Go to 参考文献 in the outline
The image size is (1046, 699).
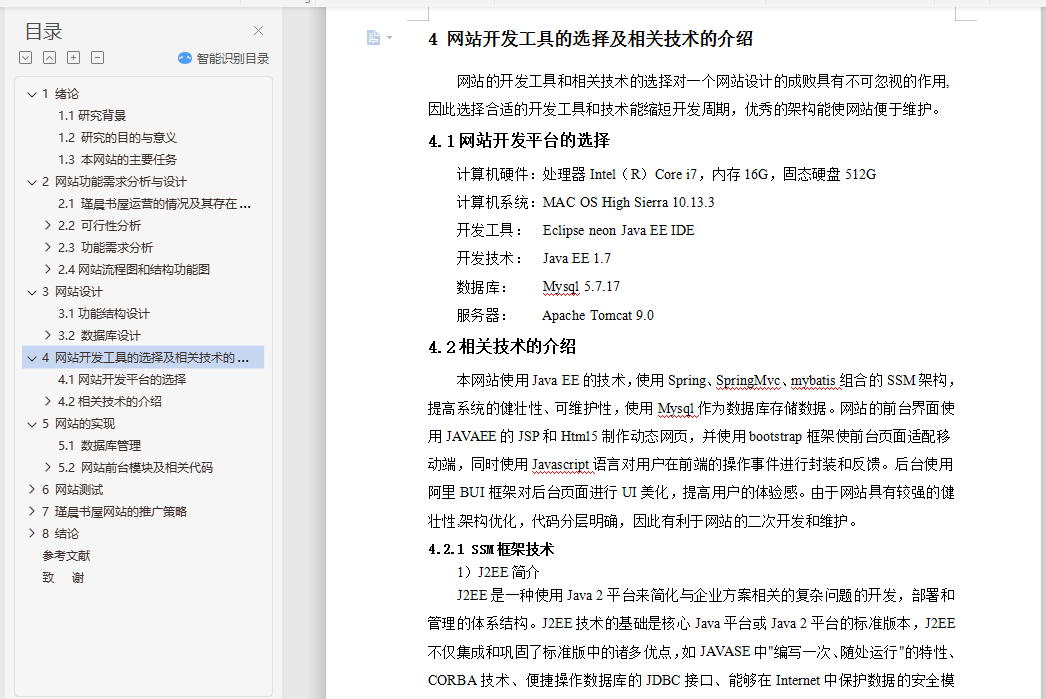click(66, 556)
